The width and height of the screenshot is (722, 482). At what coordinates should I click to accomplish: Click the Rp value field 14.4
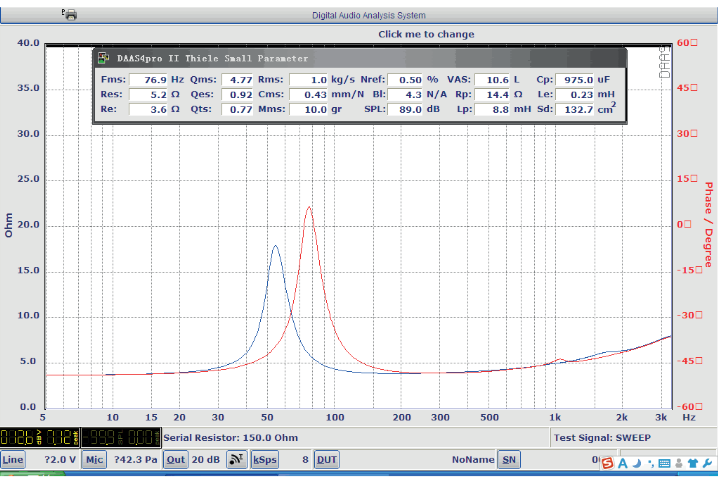(492, 94)
